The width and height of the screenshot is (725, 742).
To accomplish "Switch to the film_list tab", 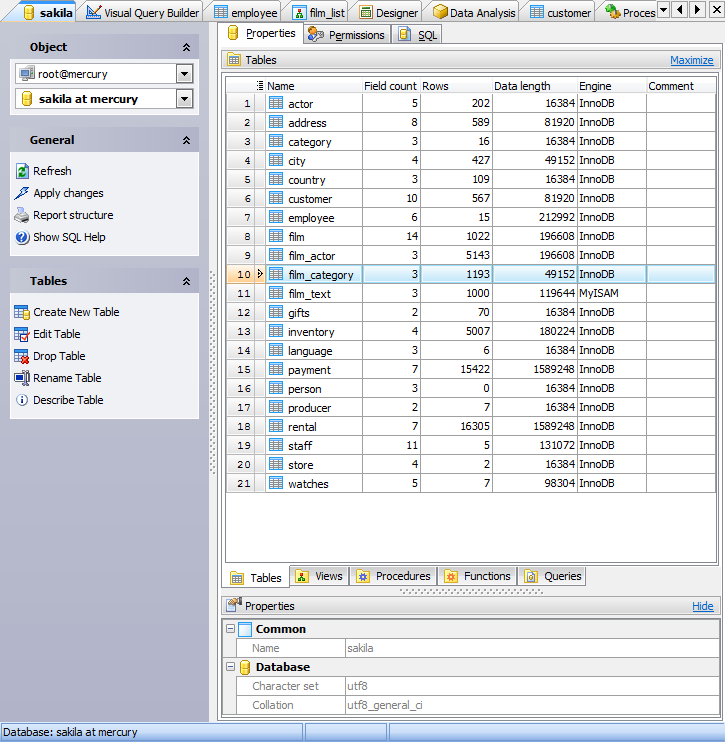I will [318, 12].
